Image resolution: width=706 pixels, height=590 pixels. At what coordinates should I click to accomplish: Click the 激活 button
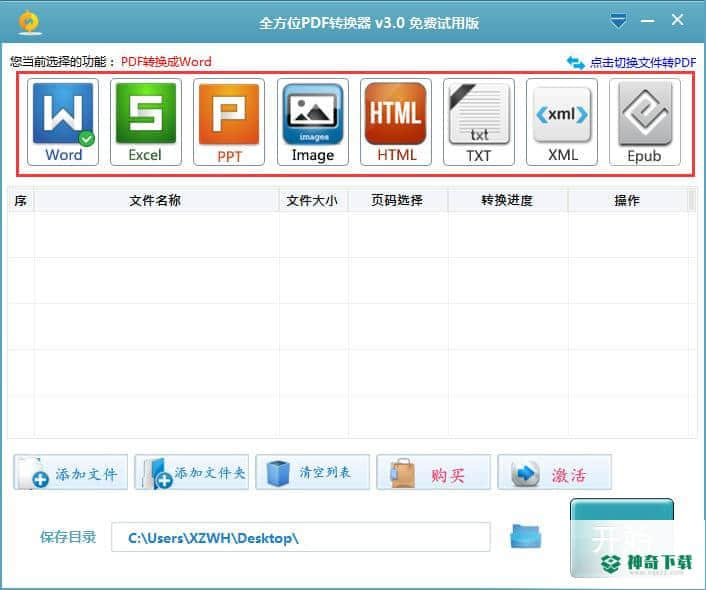(555, 472)
